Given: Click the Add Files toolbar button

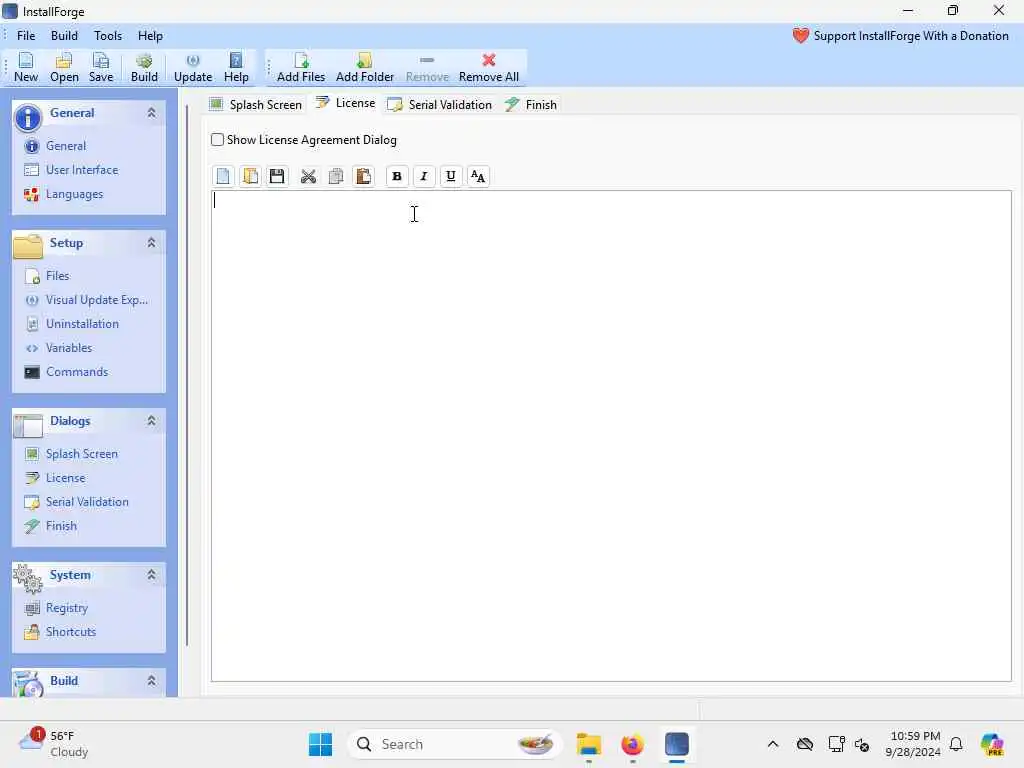Looking at the screenshot, I should tap(300, 67).
